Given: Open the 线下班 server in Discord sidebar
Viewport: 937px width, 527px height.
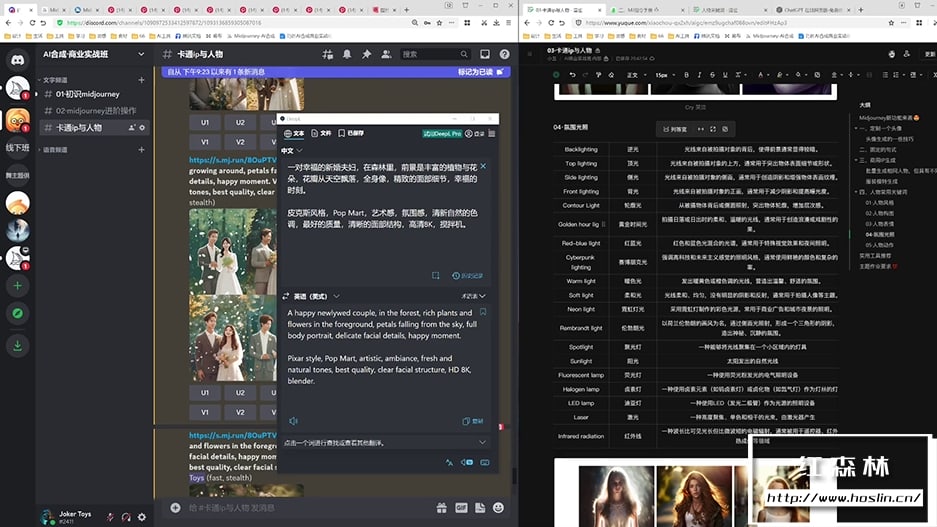Looking at the screenshot, I should click(x=17, y=148).
